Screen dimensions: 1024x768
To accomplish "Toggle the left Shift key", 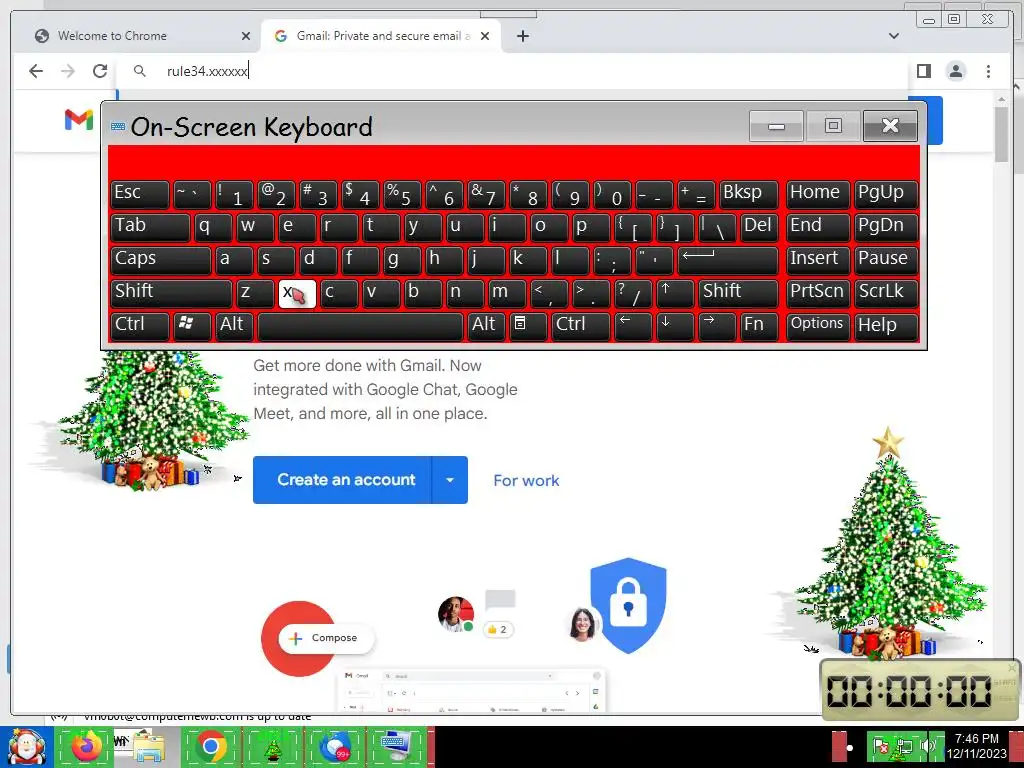I will 171,293.
